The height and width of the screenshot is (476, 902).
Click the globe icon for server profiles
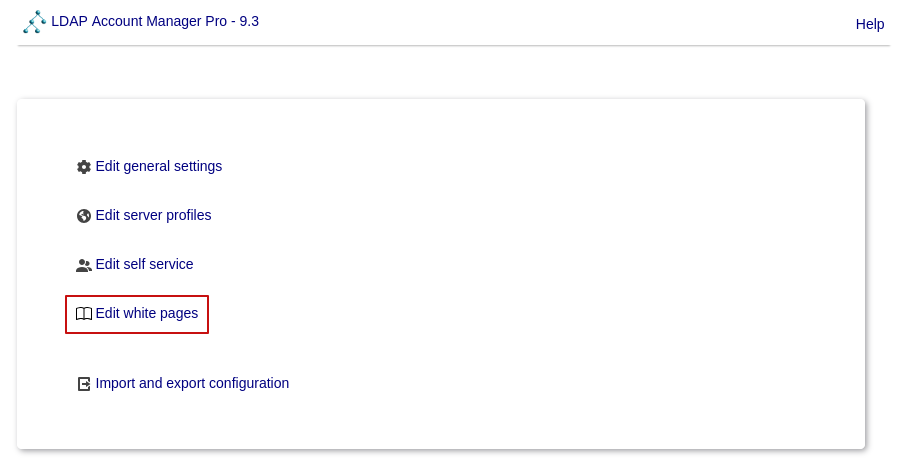tap(84, 216)
